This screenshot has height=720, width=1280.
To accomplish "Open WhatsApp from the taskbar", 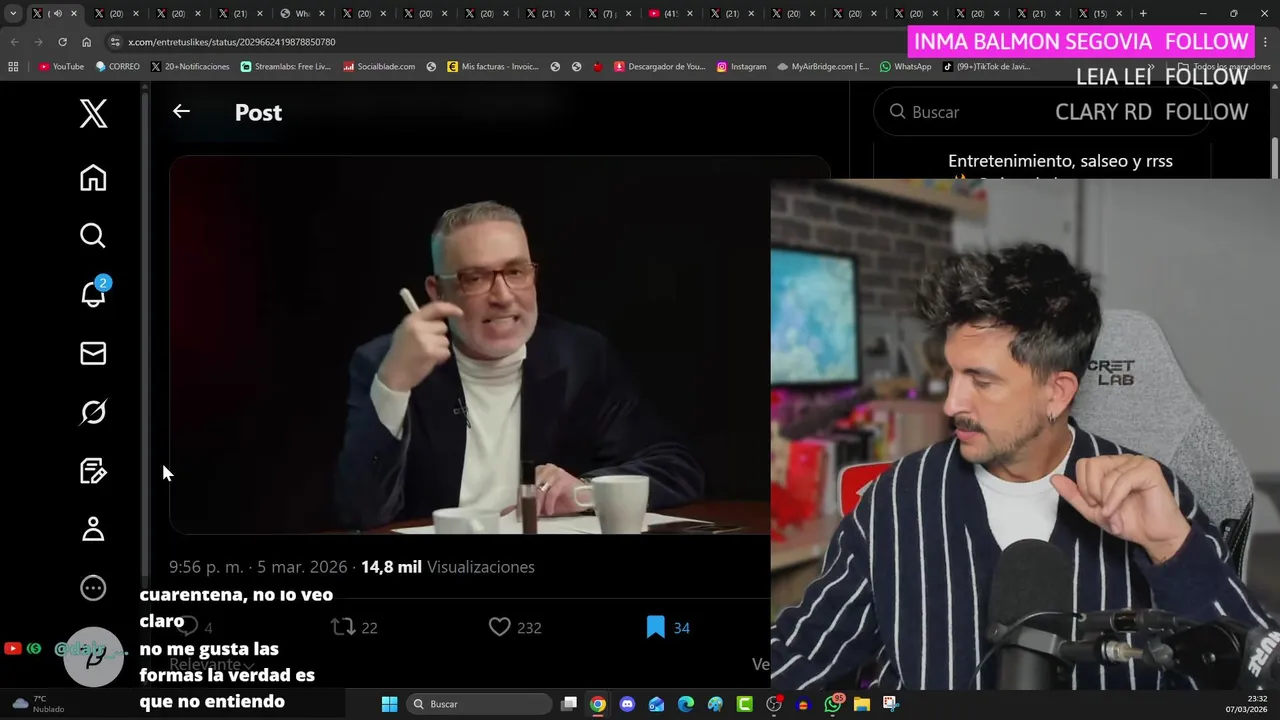I will (833, 704).
